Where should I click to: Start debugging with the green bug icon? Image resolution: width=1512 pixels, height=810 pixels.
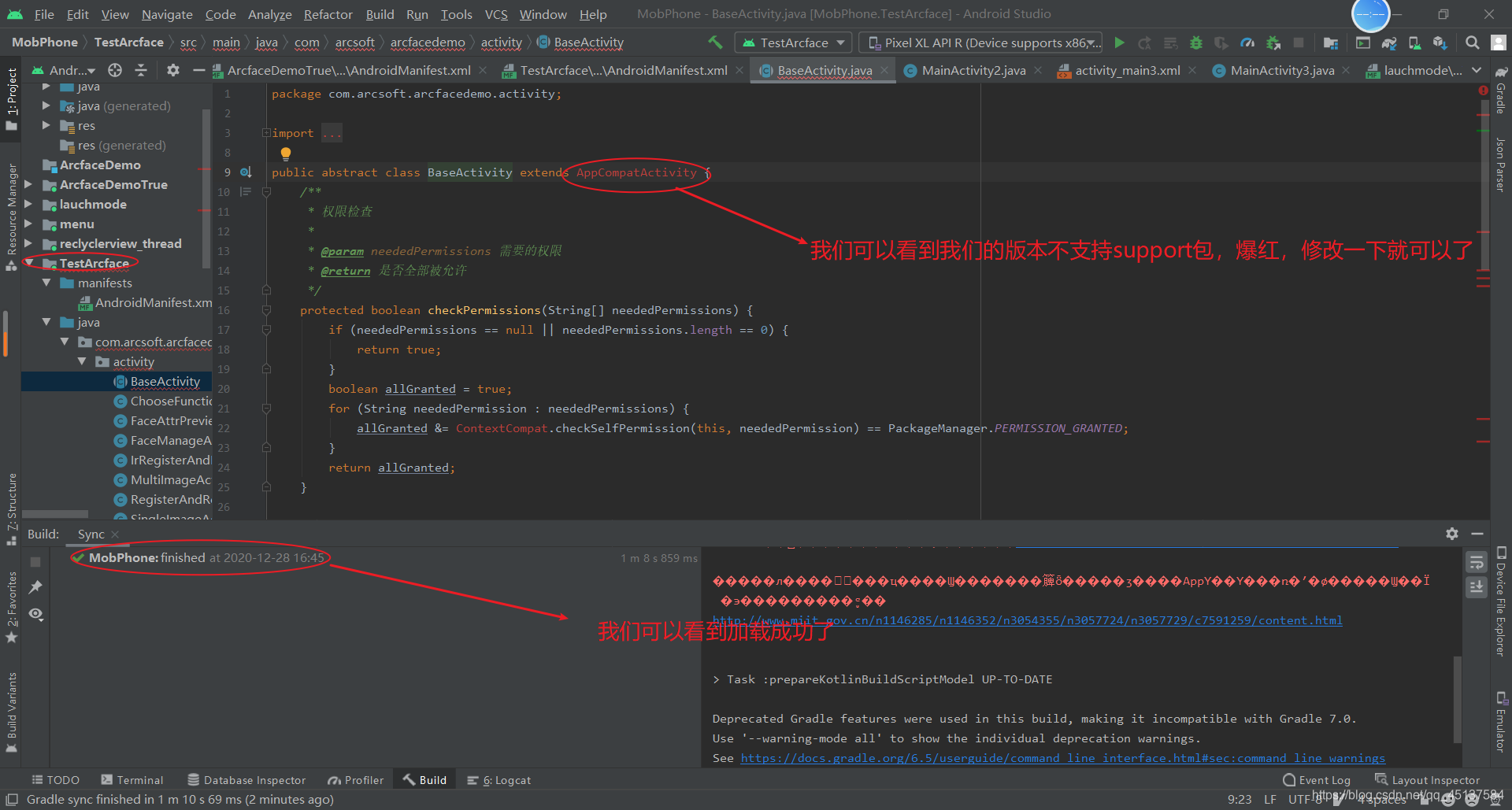(1196, 43)
